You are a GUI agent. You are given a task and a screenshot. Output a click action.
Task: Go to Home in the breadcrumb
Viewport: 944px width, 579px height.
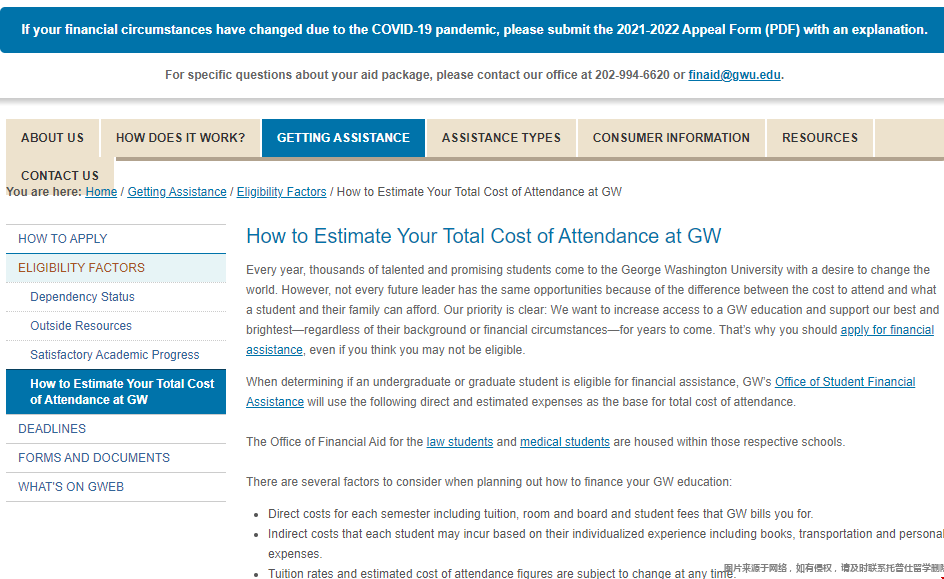click(101, 191)
